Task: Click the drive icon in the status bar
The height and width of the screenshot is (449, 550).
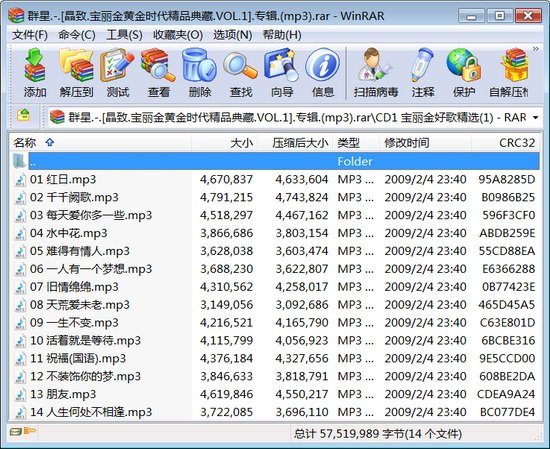Action: tap(15, 431)
